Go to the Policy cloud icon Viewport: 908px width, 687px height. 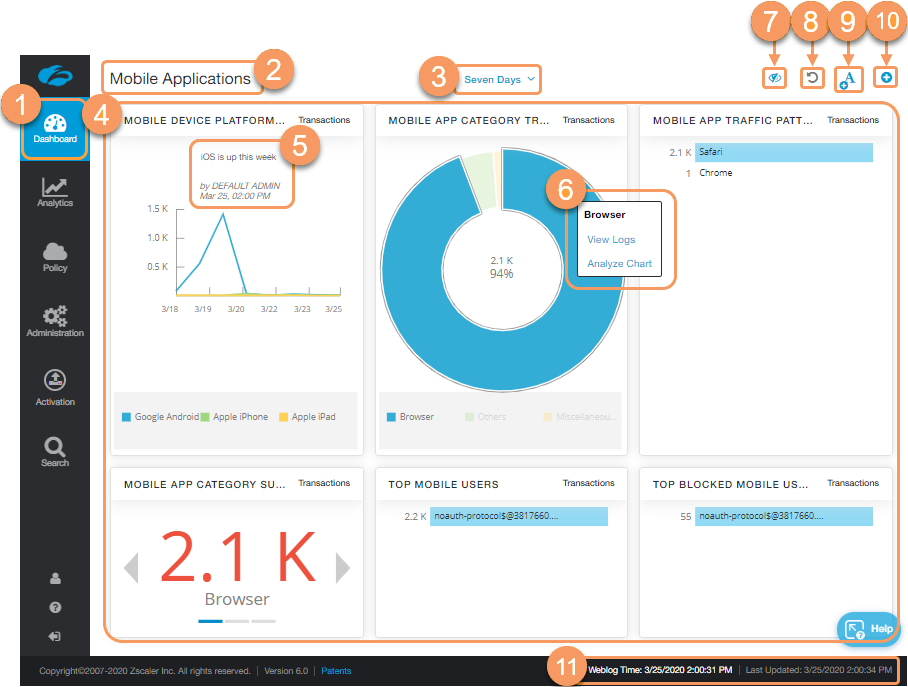55,256
